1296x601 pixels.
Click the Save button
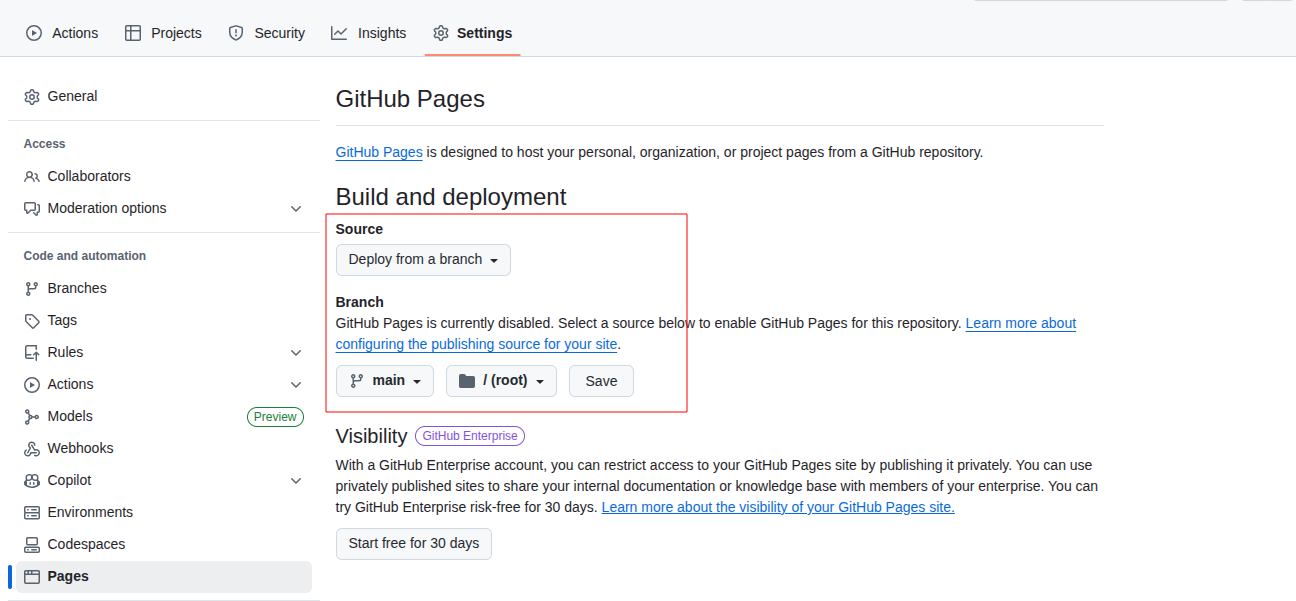pyautogui.click(x=601, y=381)
